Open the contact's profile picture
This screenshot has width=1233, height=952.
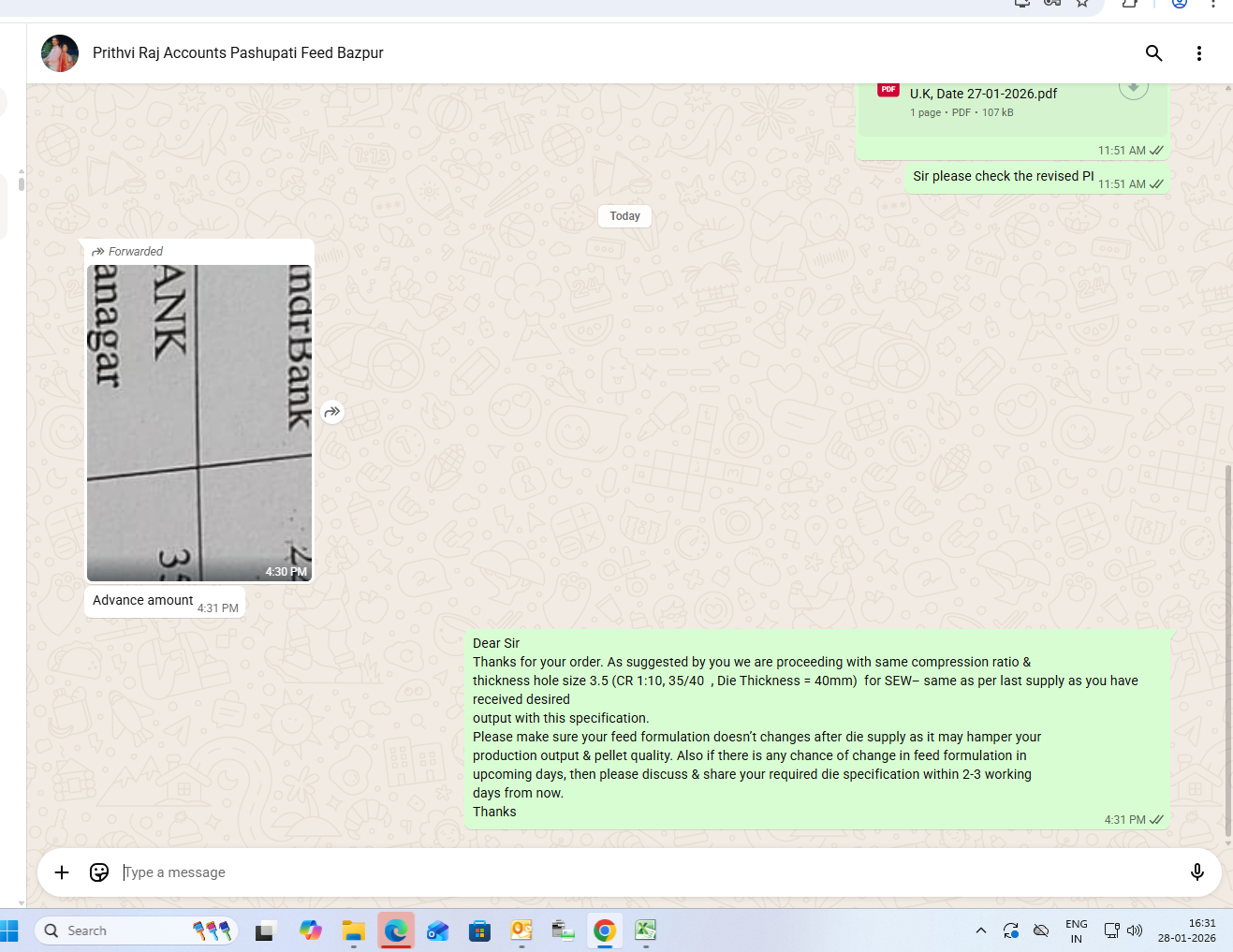(x=60, y=53)
